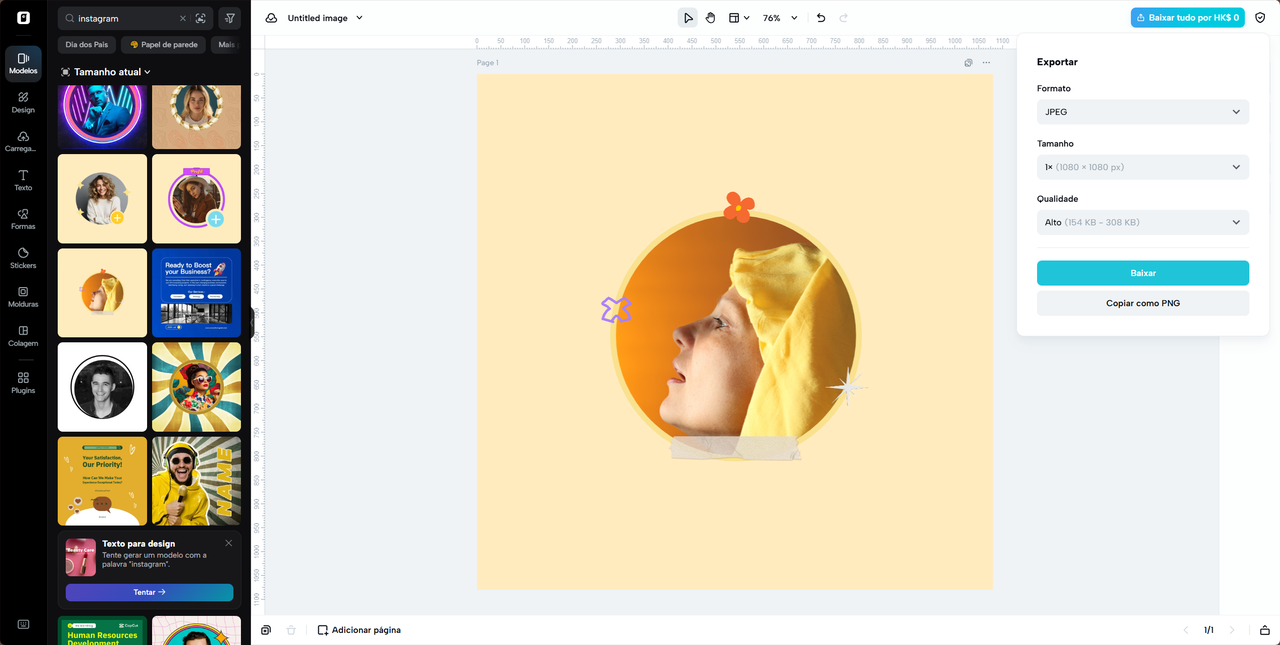1280x645 pixels.
Task: Click the undo arrow icon
Action: click(821, 18)
